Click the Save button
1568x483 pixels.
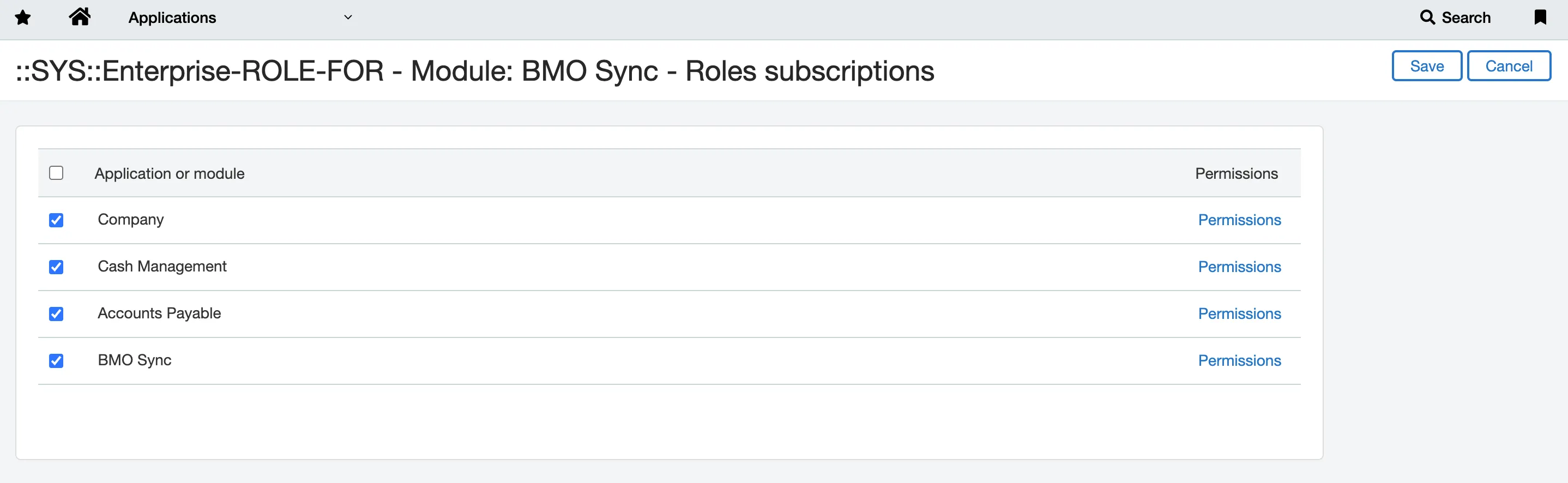[1427, 66]
